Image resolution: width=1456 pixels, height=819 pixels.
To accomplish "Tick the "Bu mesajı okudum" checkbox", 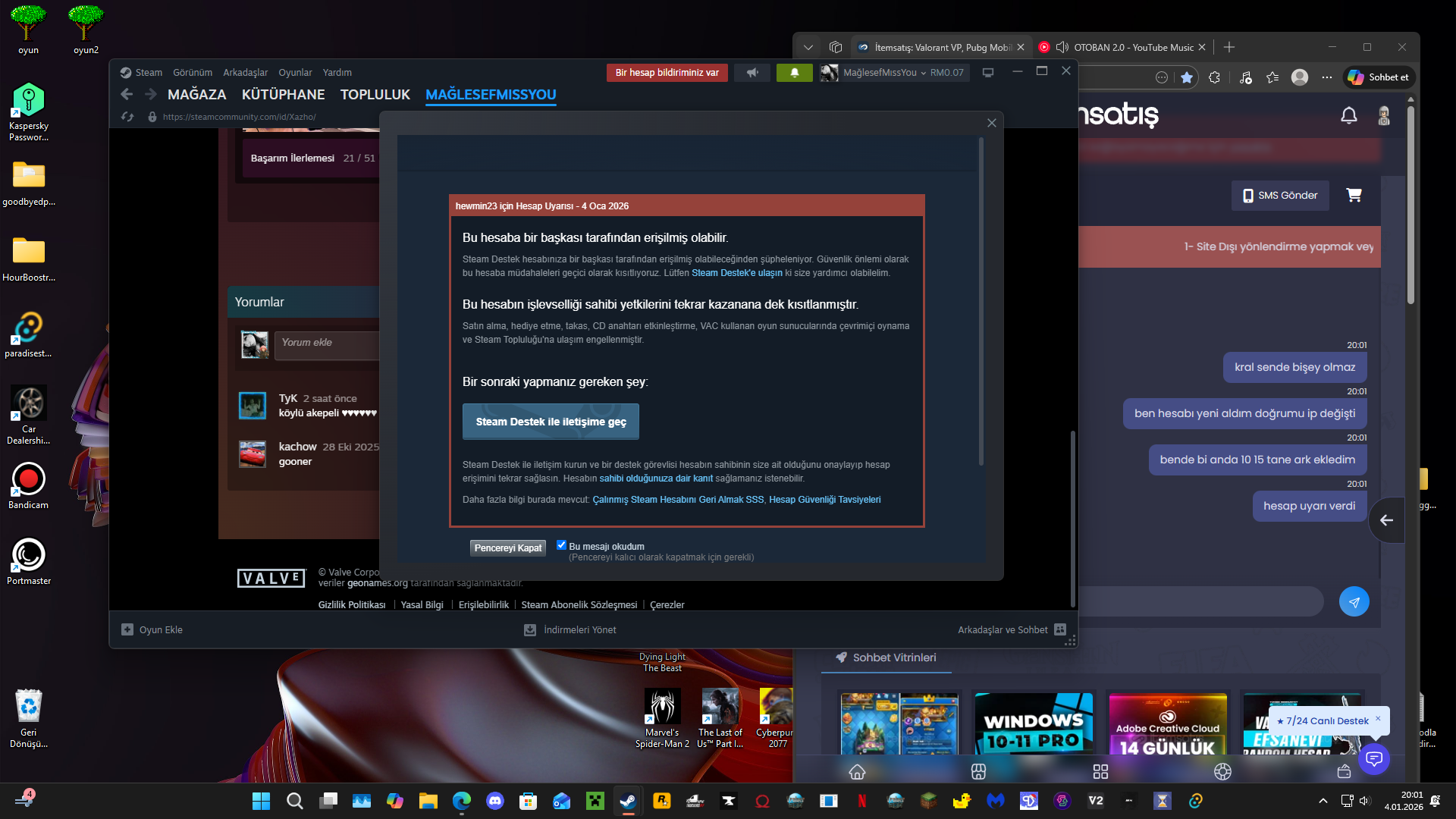I will 561,545.
